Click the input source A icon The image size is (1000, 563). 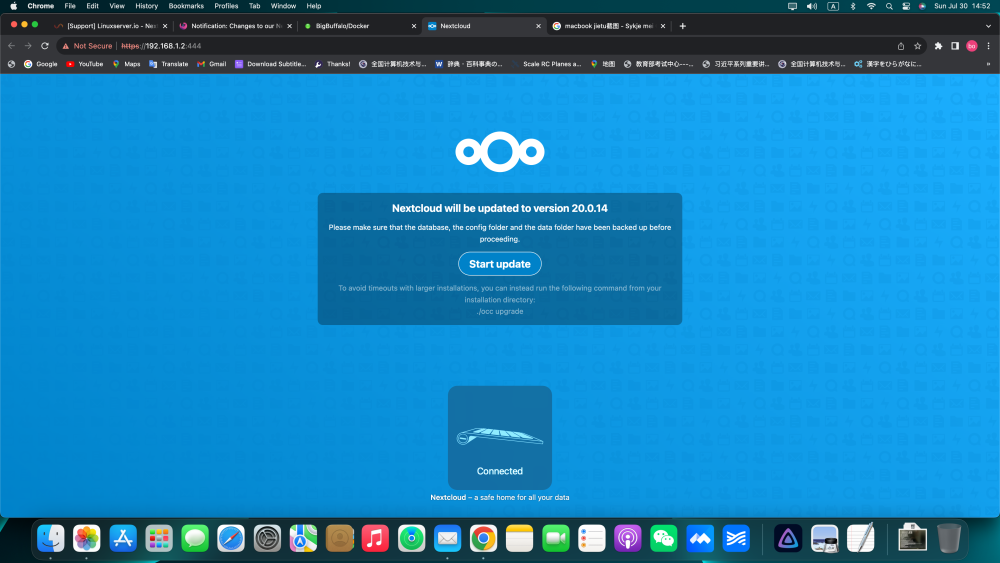coord(833,6)
